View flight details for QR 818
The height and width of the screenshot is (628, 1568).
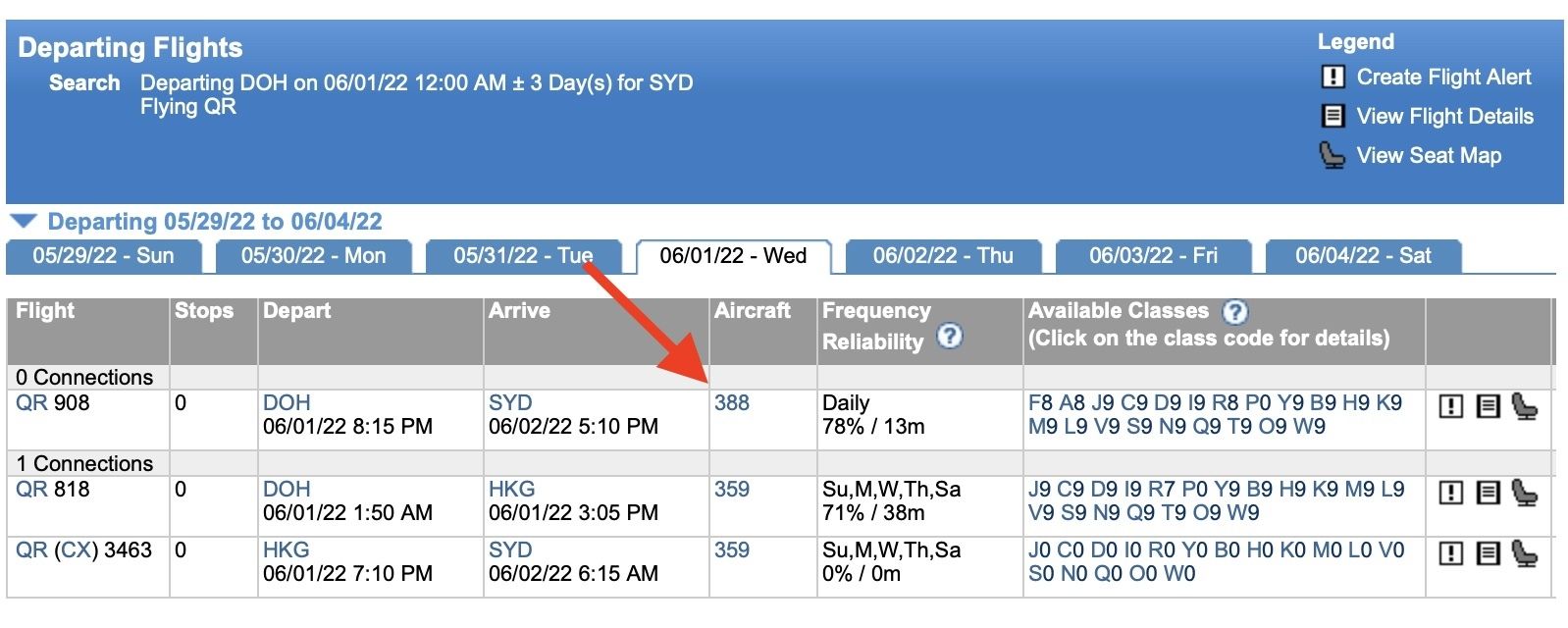1489,493
